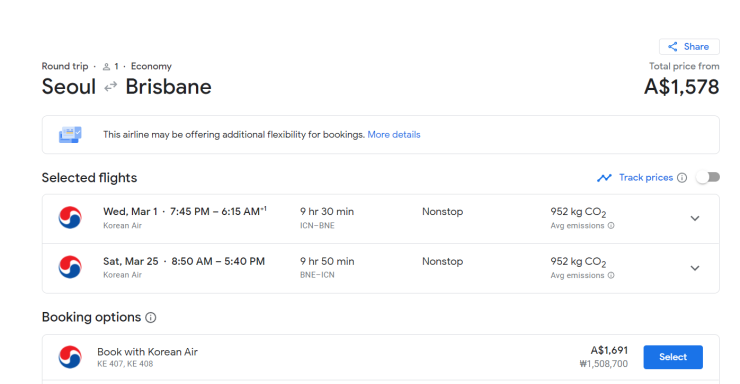
Task: Click the passenger count person icon
Action: (107, 67)
